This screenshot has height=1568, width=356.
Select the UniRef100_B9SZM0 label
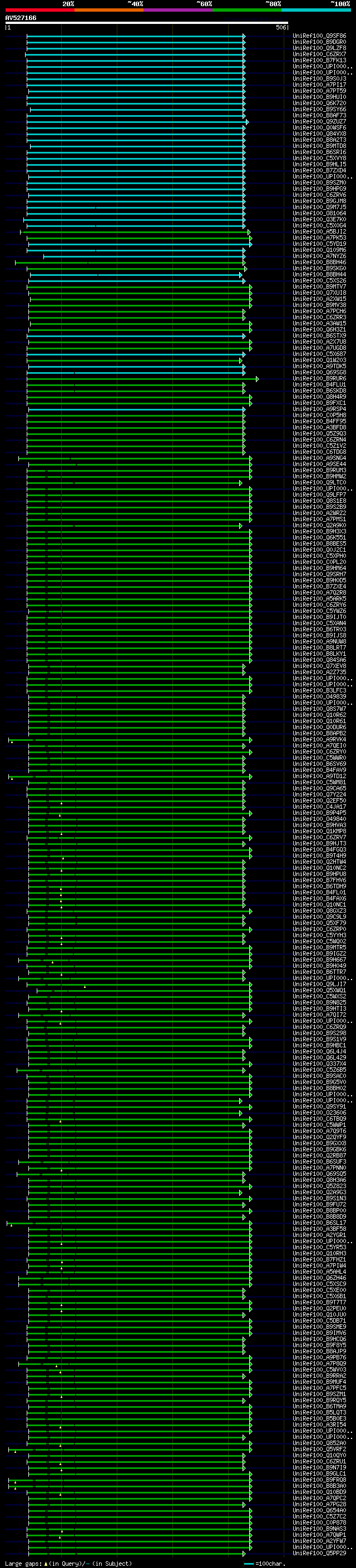point(319,182)
